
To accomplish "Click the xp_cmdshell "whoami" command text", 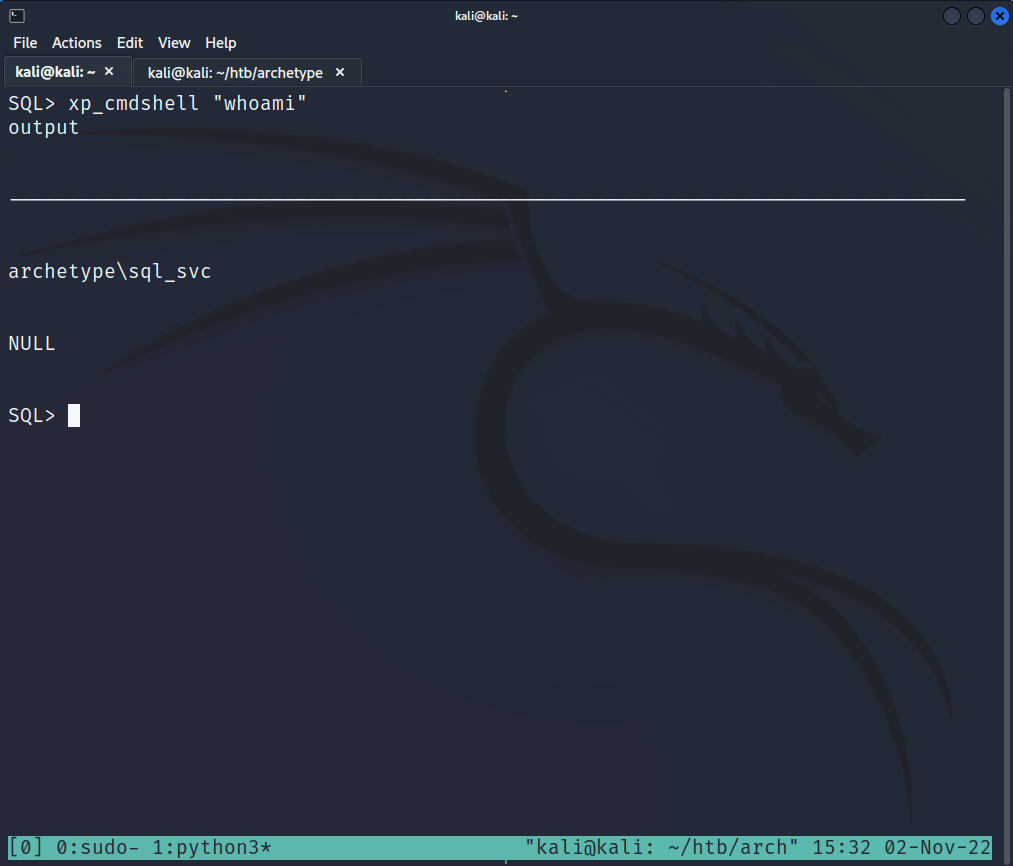I will (187, 104).
